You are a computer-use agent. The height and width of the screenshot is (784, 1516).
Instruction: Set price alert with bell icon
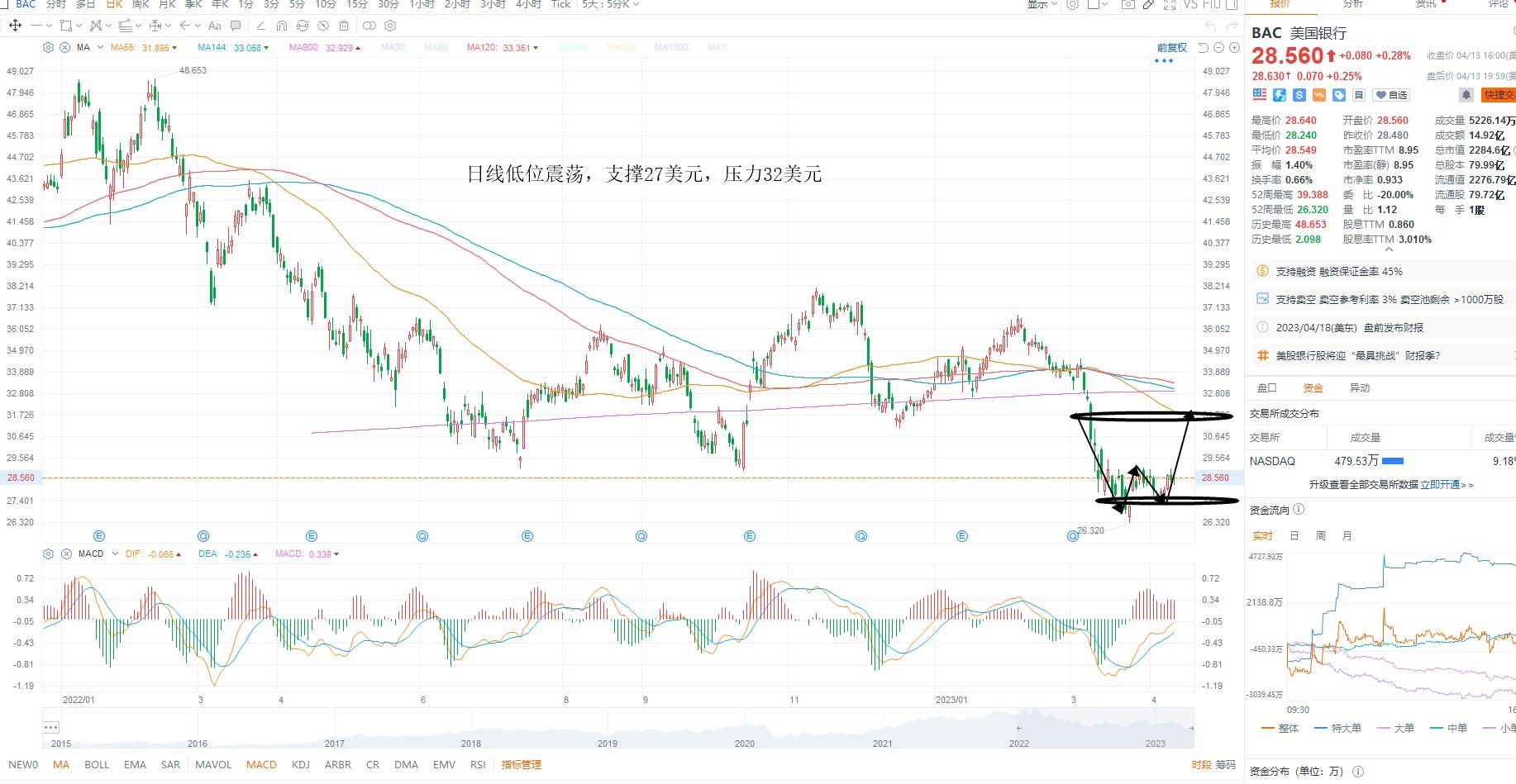click(x=1466, y=95)
